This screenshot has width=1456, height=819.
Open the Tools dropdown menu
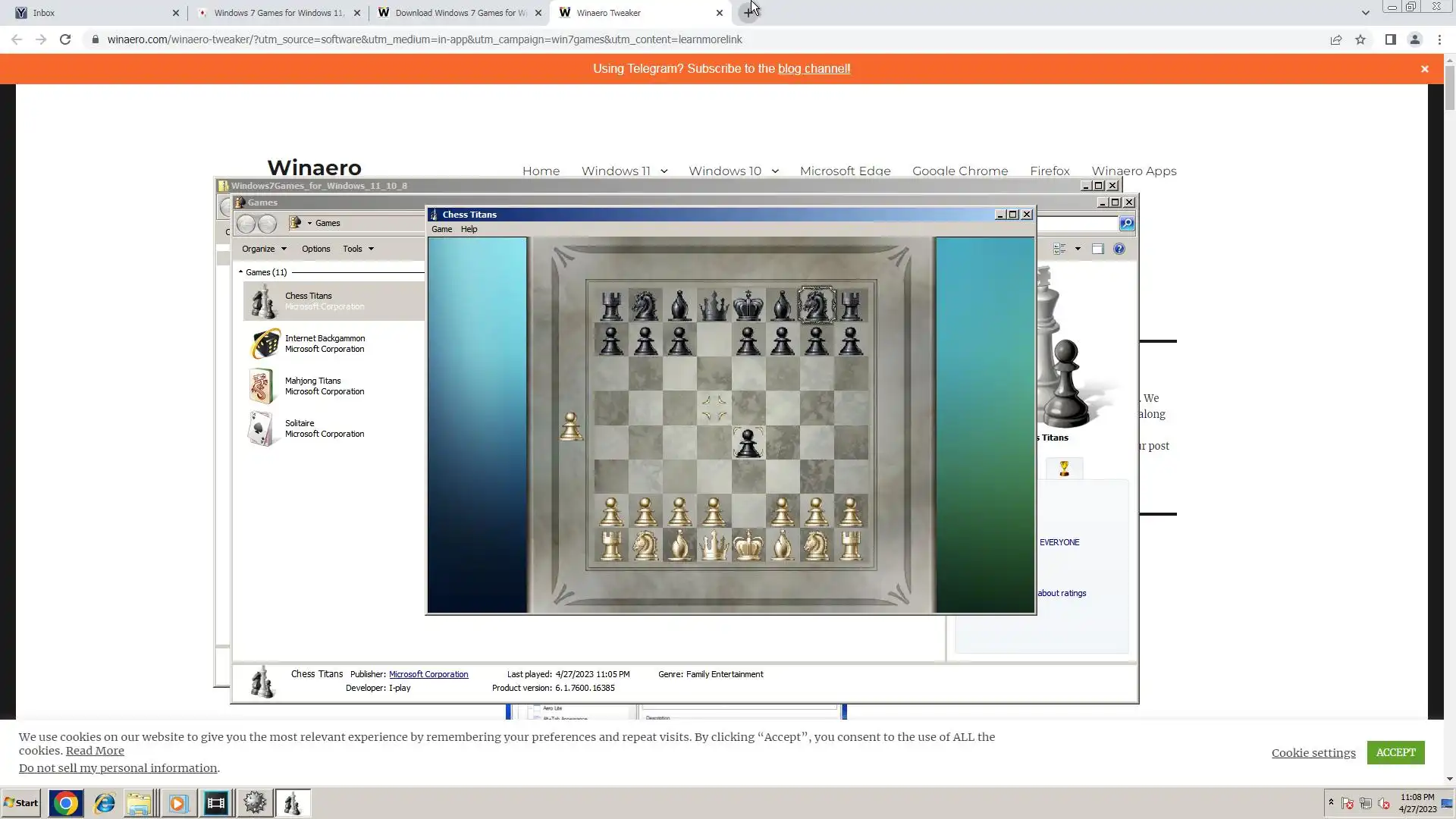pos(358,249)
